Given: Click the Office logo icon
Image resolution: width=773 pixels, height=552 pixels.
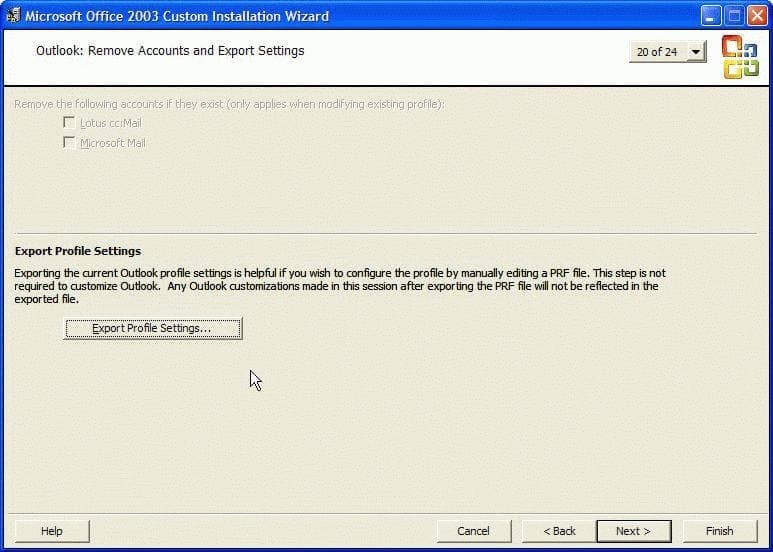Looking at the screenshot, I should [740, 56].
